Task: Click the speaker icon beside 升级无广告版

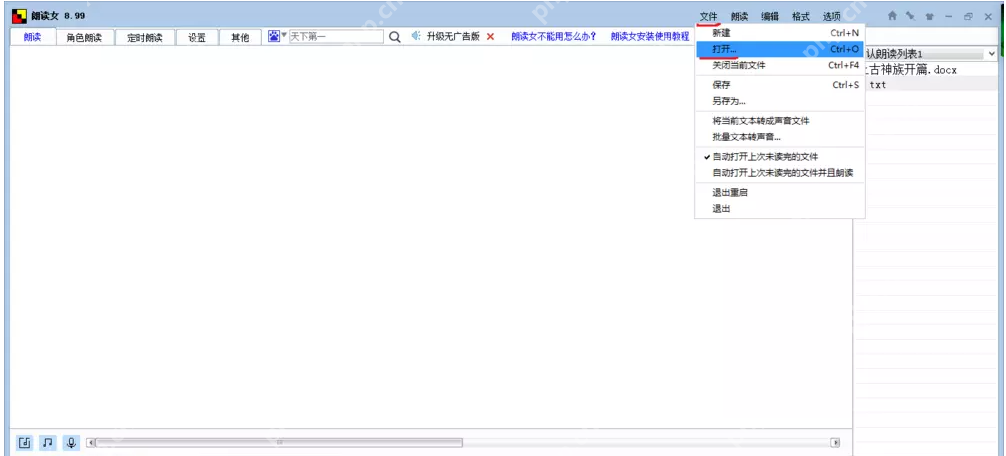Action: pos(416,36)
